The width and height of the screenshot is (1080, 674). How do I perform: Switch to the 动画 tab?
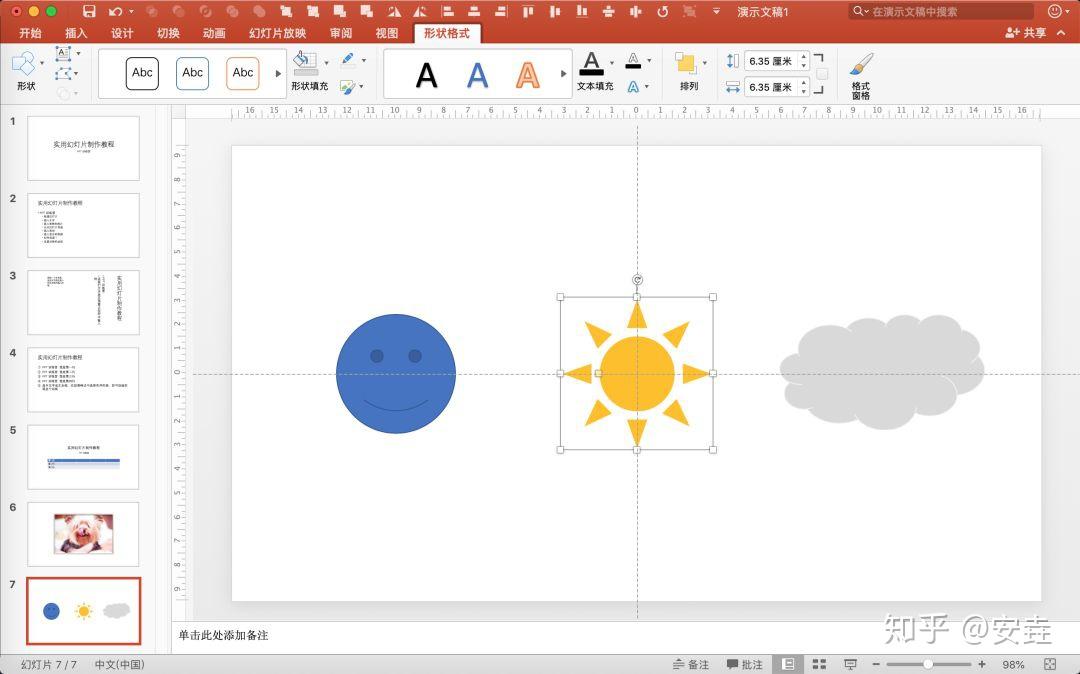tap(214, 33)
